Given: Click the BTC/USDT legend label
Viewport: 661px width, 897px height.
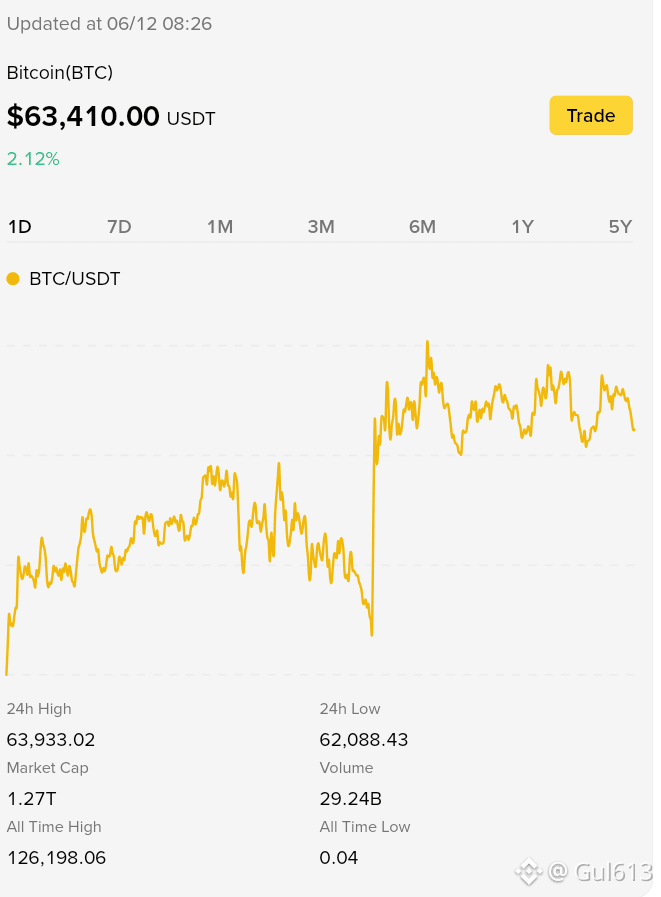Looking at the screenshot, I should pos(74,279).
